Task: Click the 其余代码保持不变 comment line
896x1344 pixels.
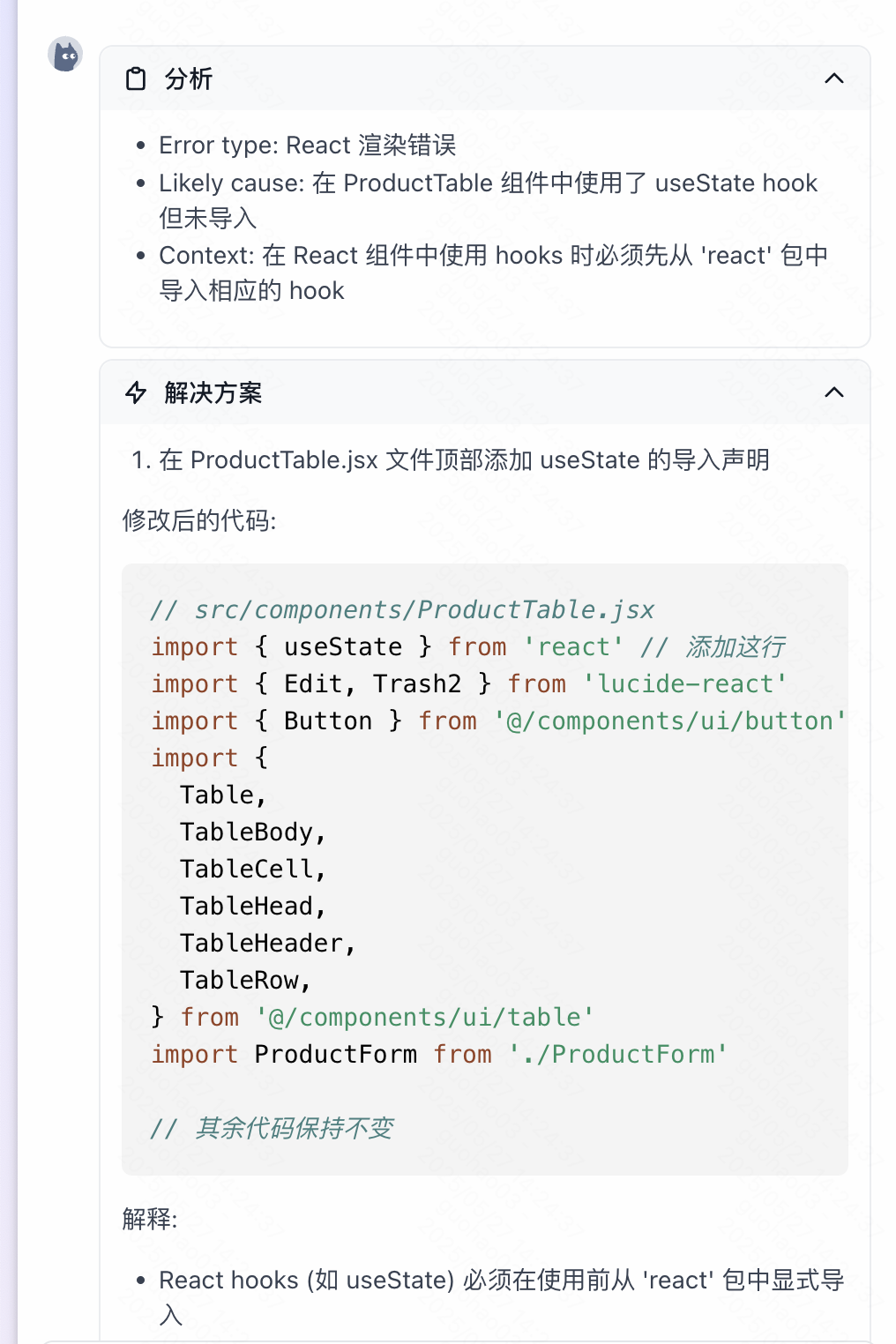Action: pos(272,1128)
